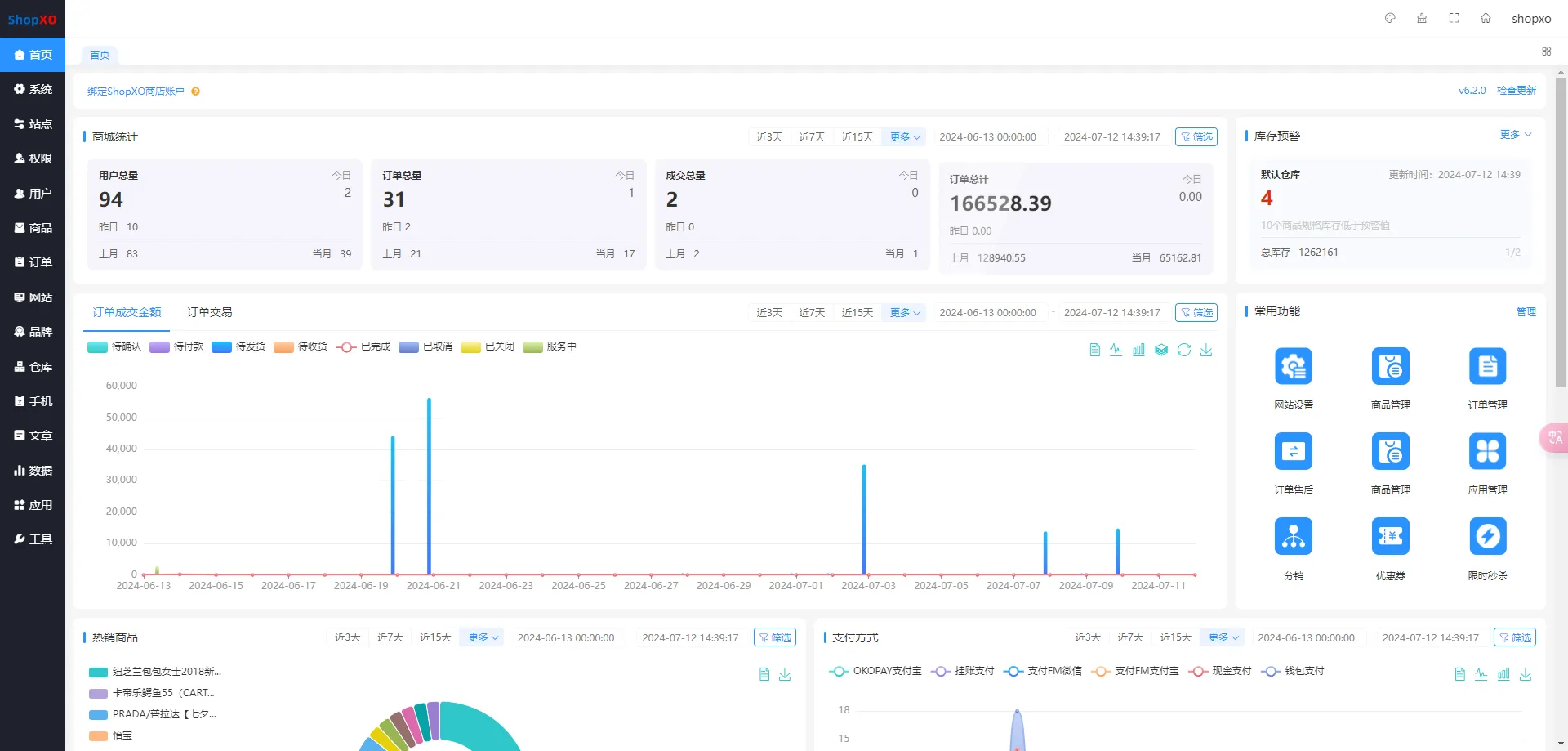Screen dimensions: 1568x751
Task: Click 检查更新 link
Action: coord(1516,91)
